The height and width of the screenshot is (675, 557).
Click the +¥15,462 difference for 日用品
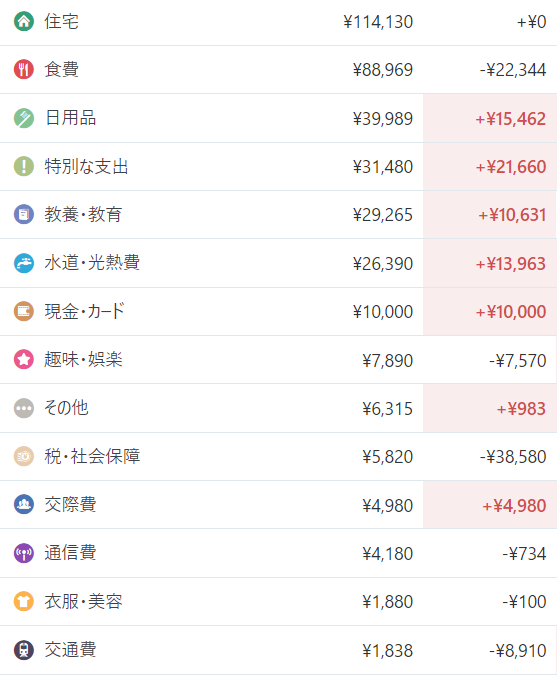click(x=511, y=118)
